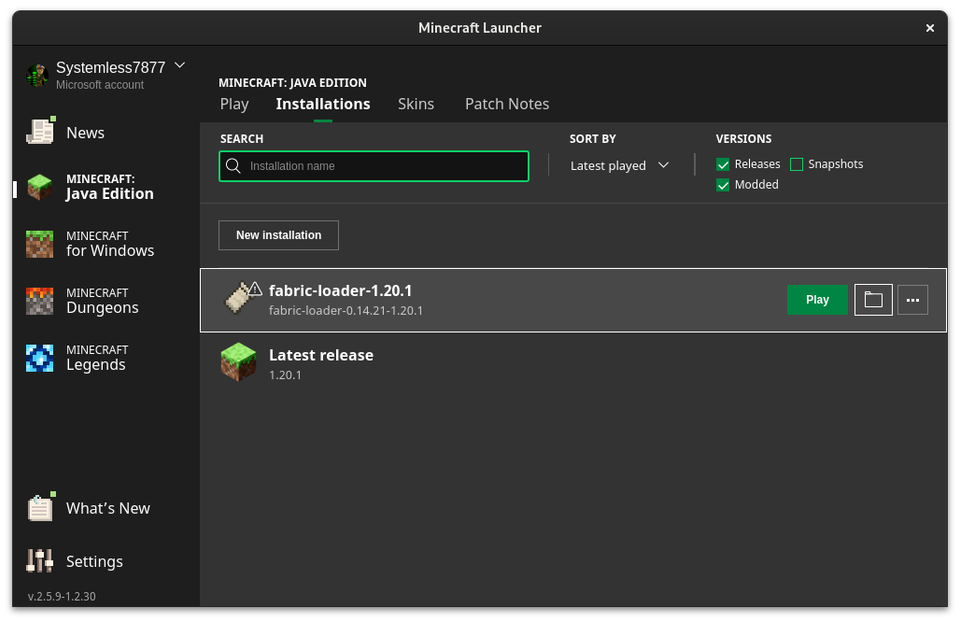
Task: Open the What's New section
Action: 108,508
